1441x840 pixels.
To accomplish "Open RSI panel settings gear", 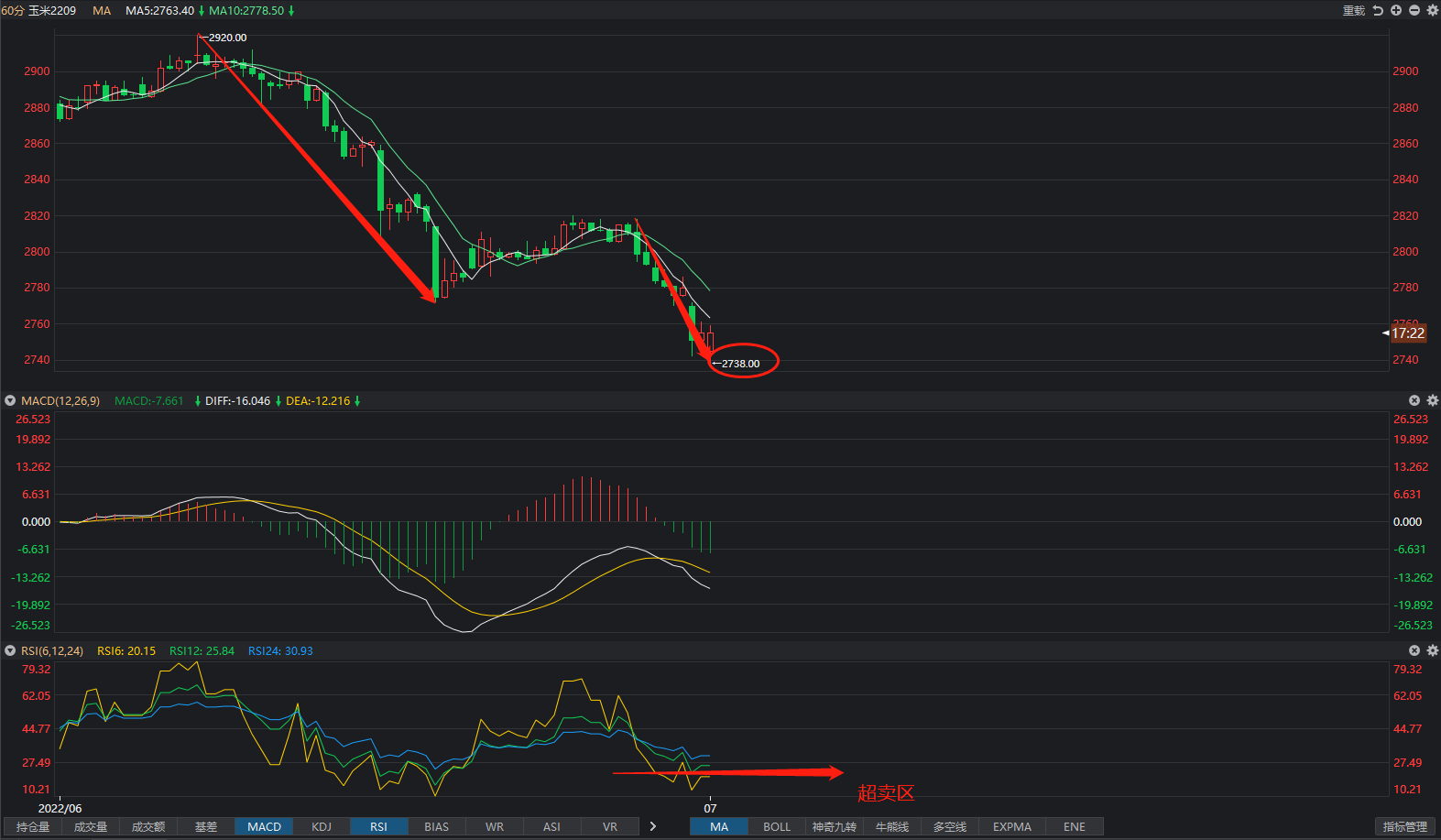I will tap(1433, 650).
